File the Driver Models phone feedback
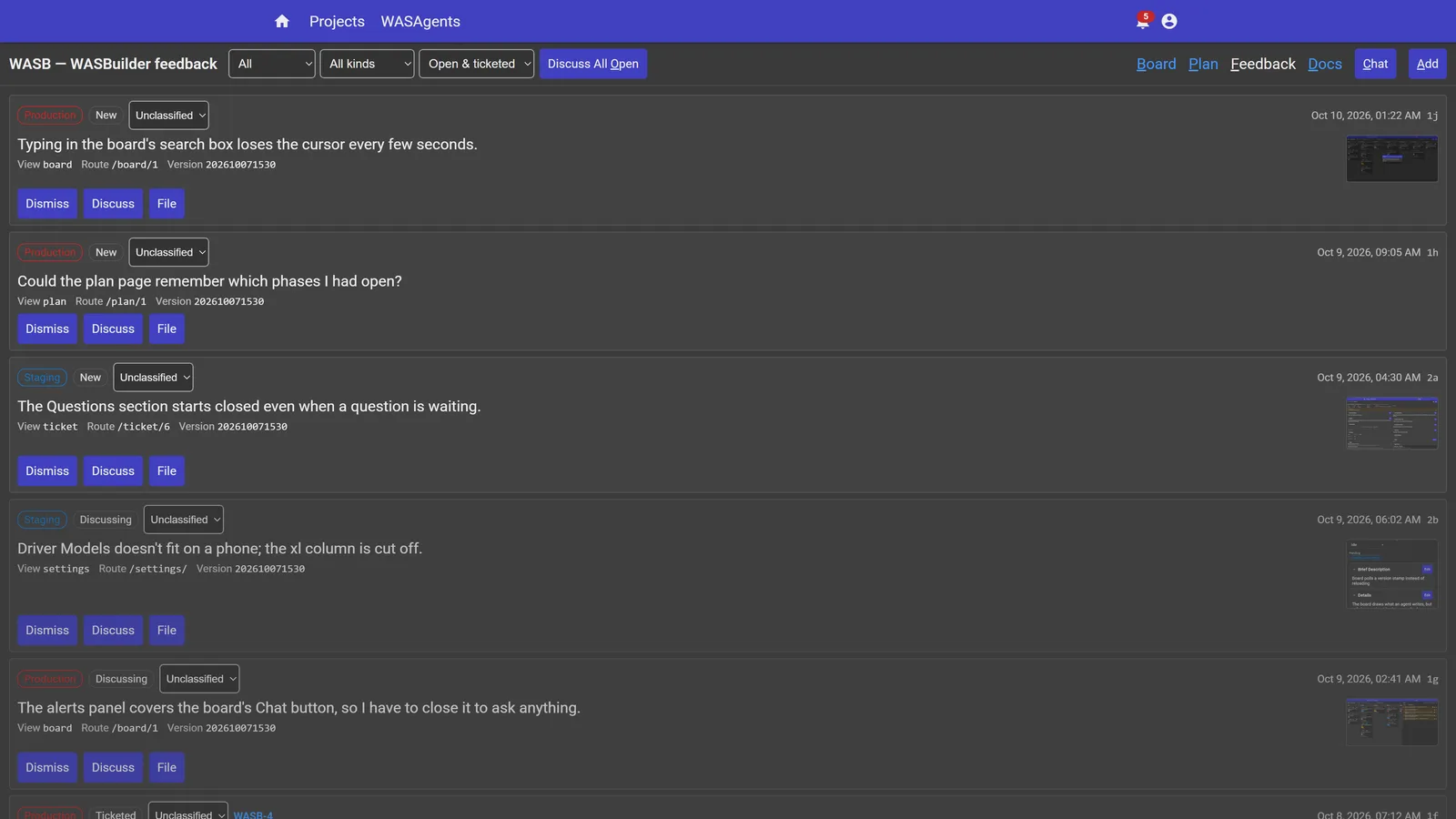The width and height of the screenshot is (1456, 819). pyautogui.click(x=167, y=630)
